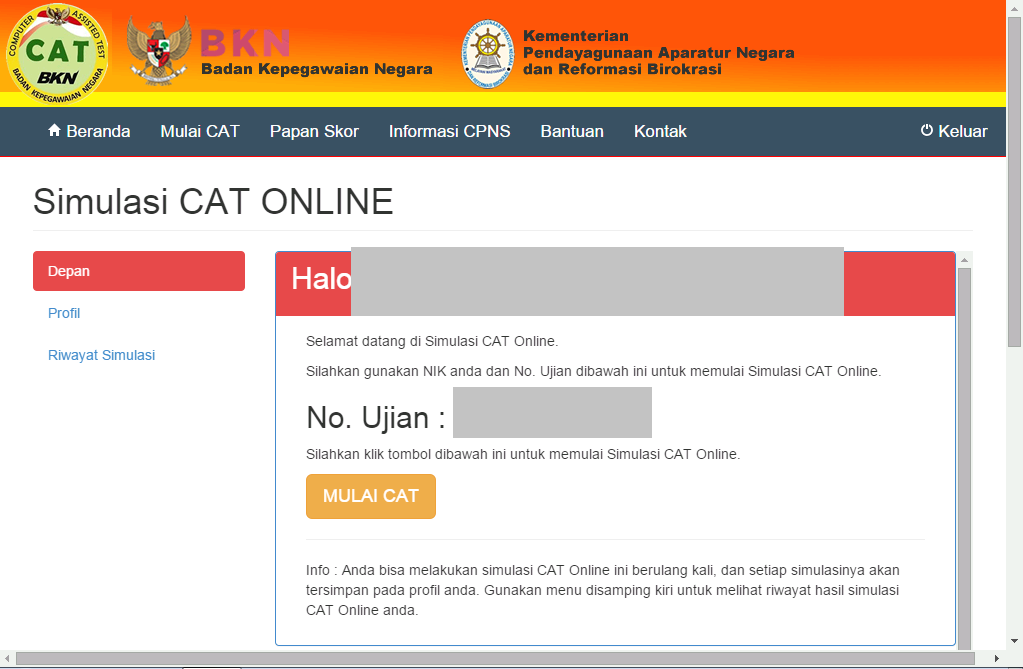Start the test with MULAI CAT button
1023x669 pixels.
(x=371, y=496)
